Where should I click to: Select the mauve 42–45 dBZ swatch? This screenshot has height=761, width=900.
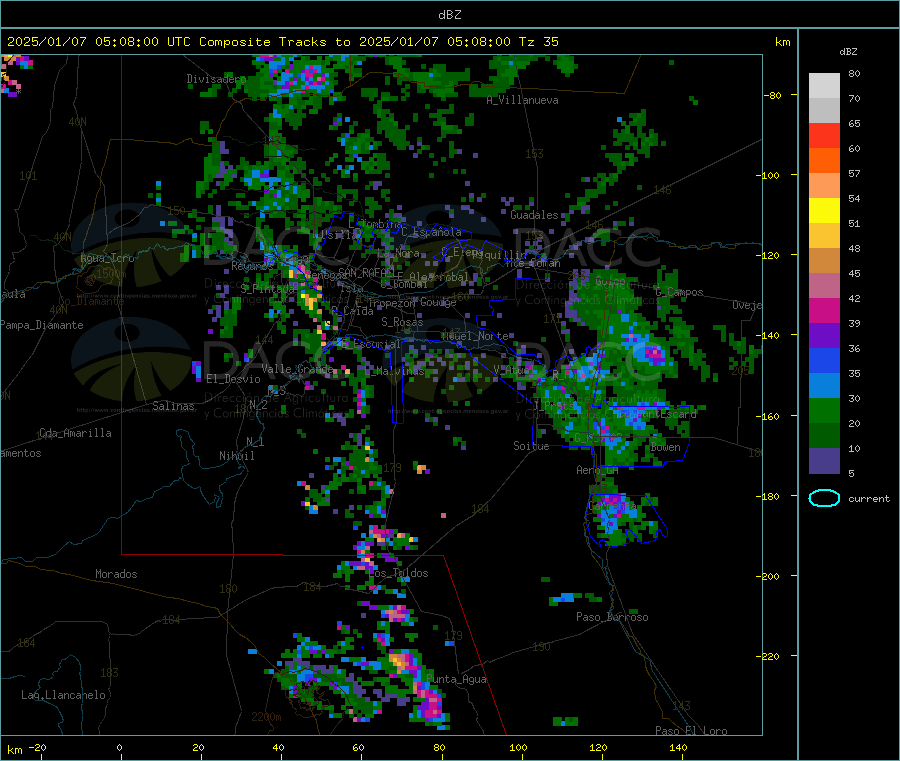pos(824,285)
